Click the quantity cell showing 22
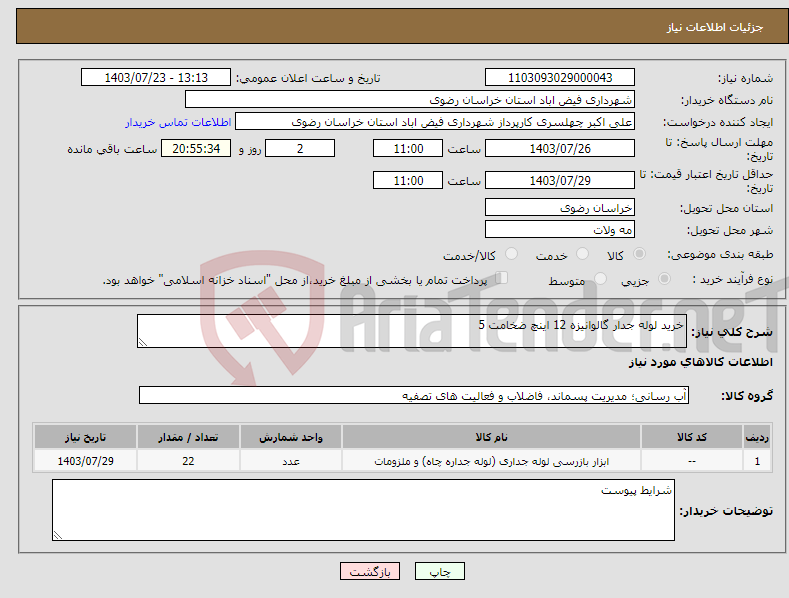The height and width of the screenshot is (598, 789). [188, 461]
